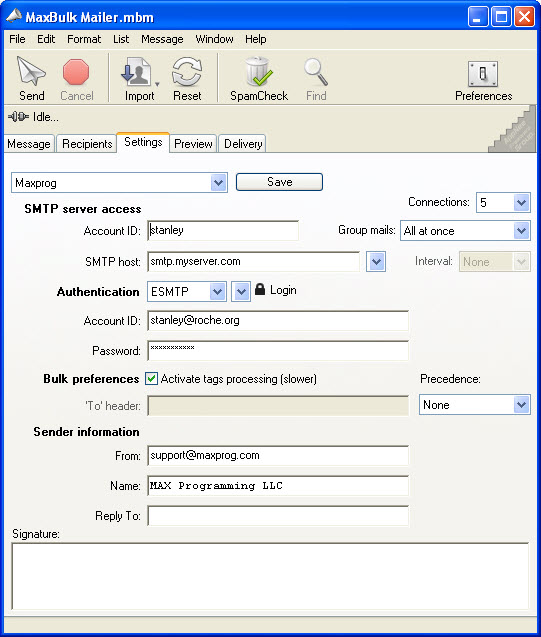Click the authentication Account ID field

tap(278, 321)
